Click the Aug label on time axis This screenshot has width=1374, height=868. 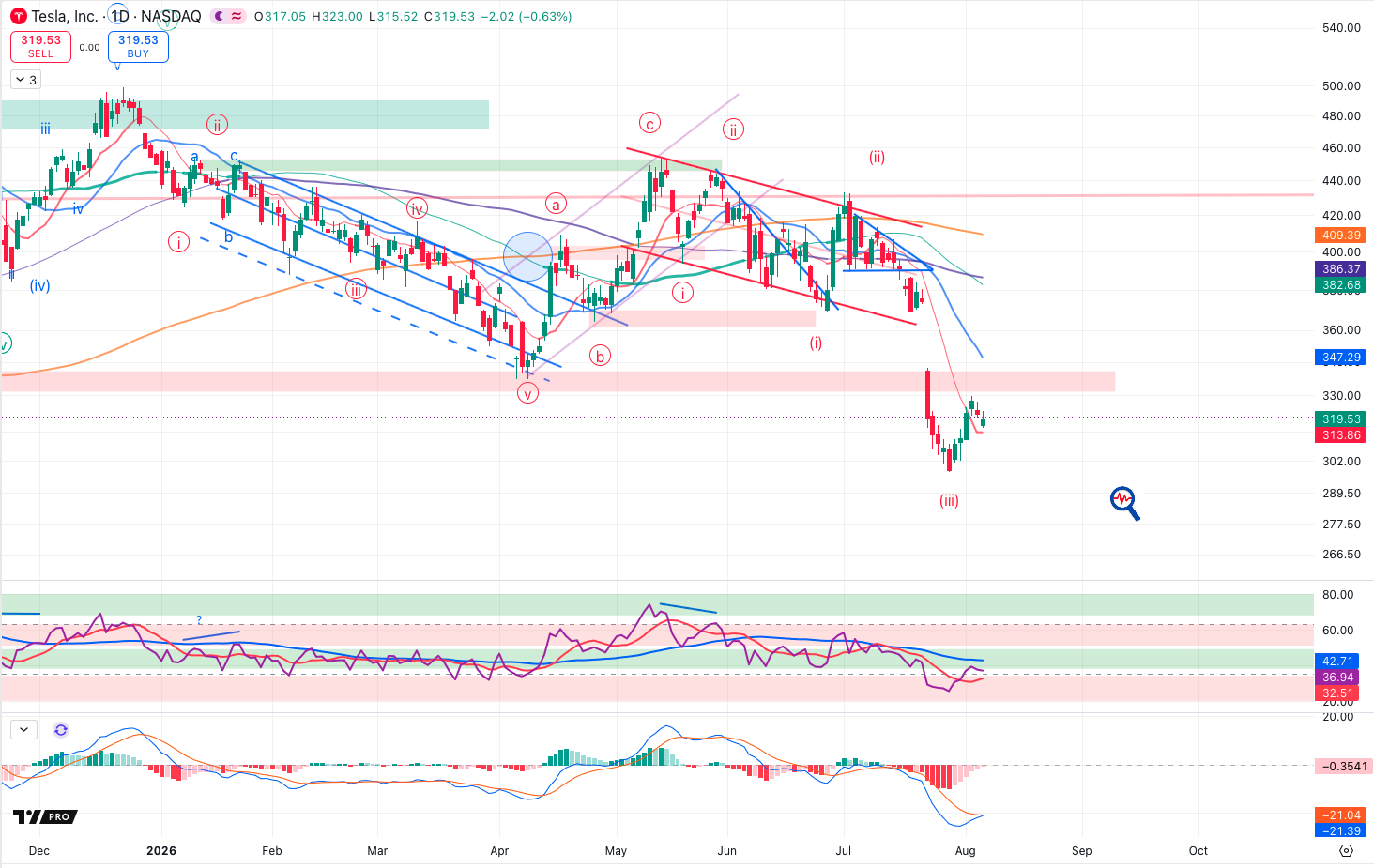965,851
